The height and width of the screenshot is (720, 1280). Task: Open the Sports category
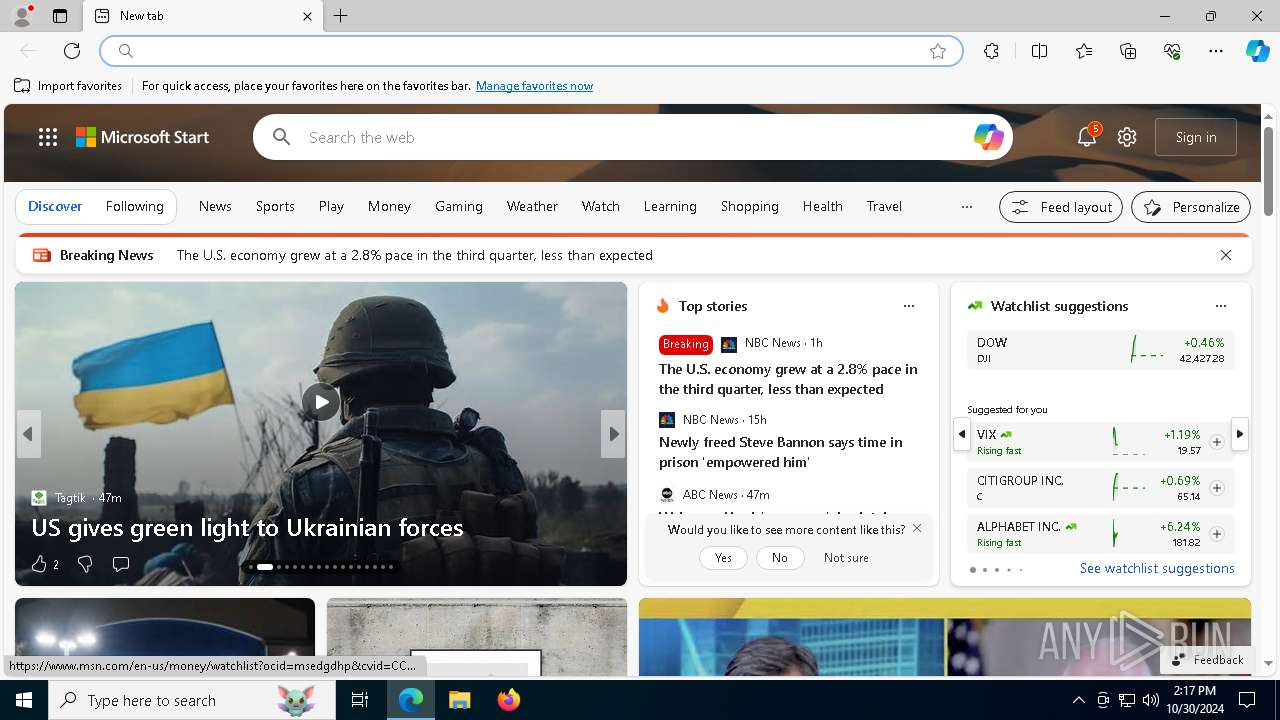tap(275, 206)
